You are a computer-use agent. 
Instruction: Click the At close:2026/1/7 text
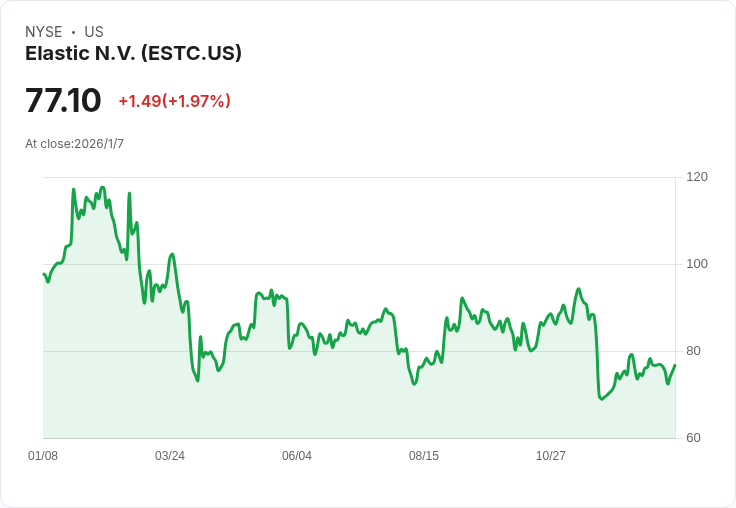point(75,144)
